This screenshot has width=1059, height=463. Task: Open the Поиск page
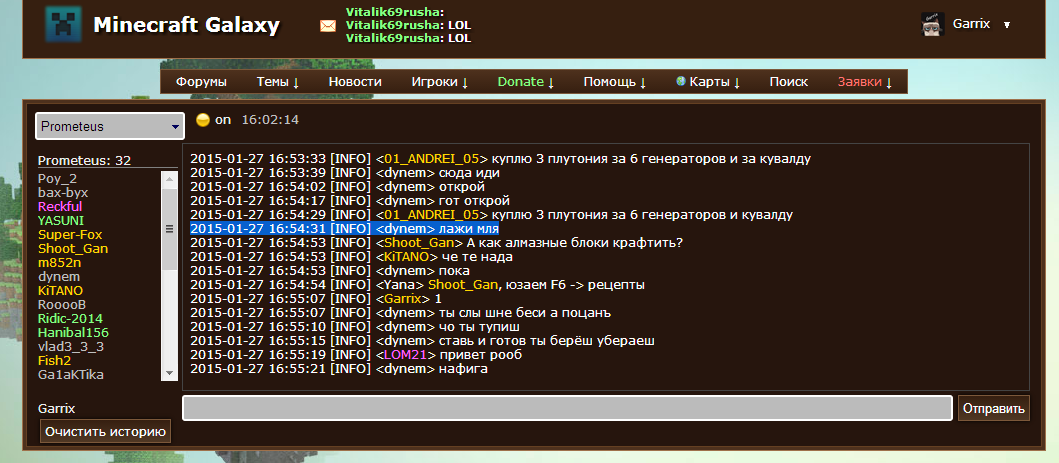pyautogui.click(x=789, y=82)
